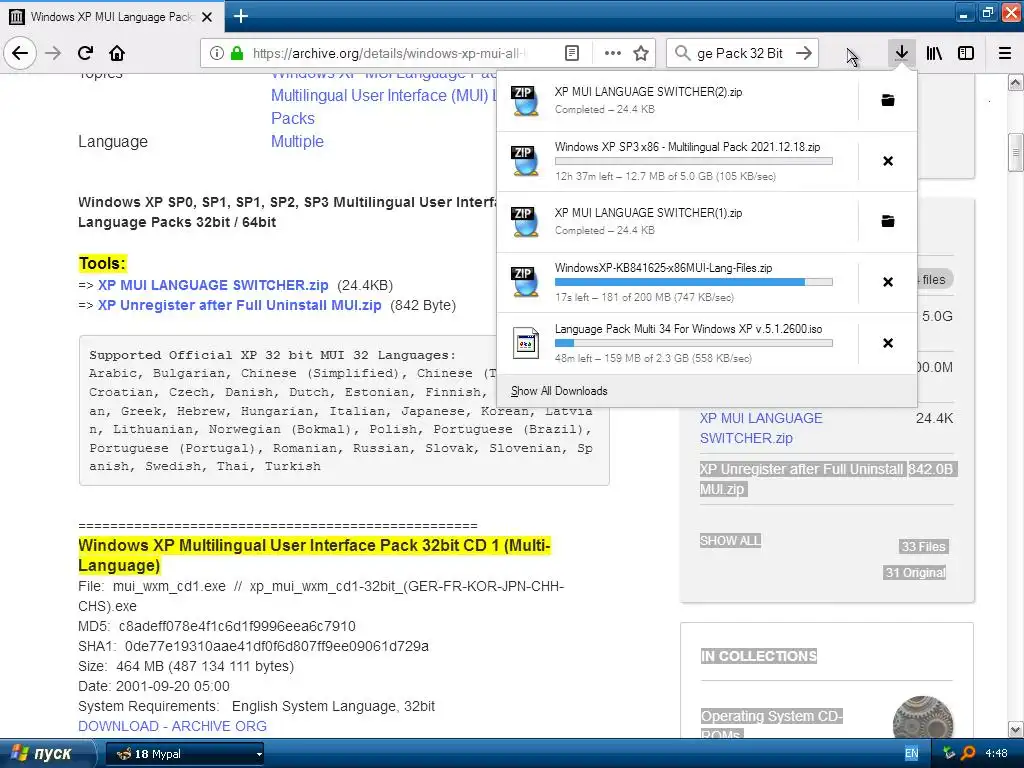Reload the current page

85,53
